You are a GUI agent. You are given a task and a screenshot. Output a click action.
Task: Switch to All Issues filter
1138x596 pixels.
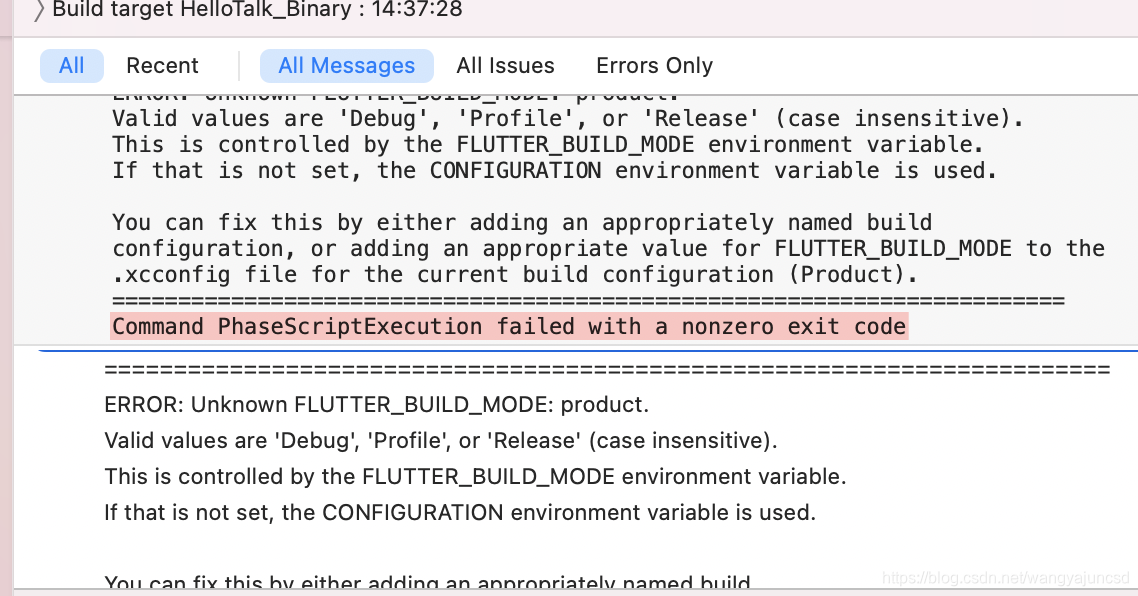(505, 65)
